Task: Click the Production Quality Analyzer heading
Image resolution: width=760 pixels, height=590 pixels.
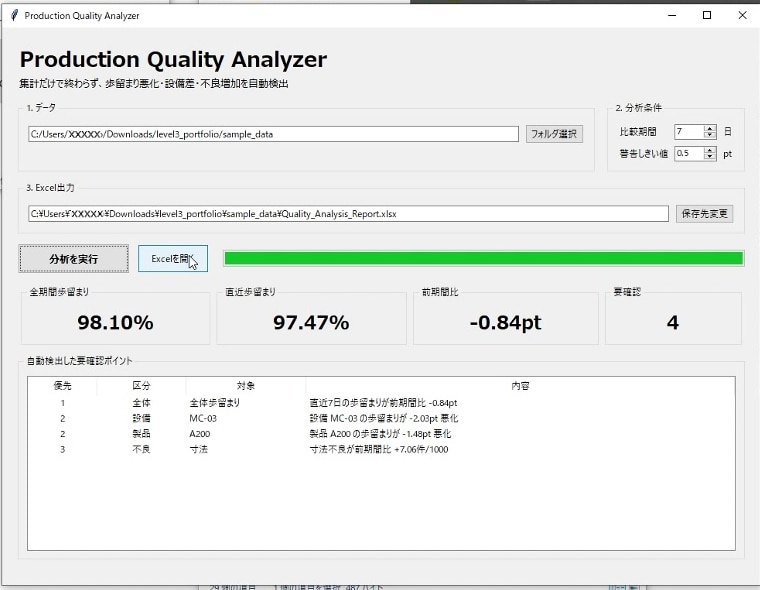Action: pos(173,60)
